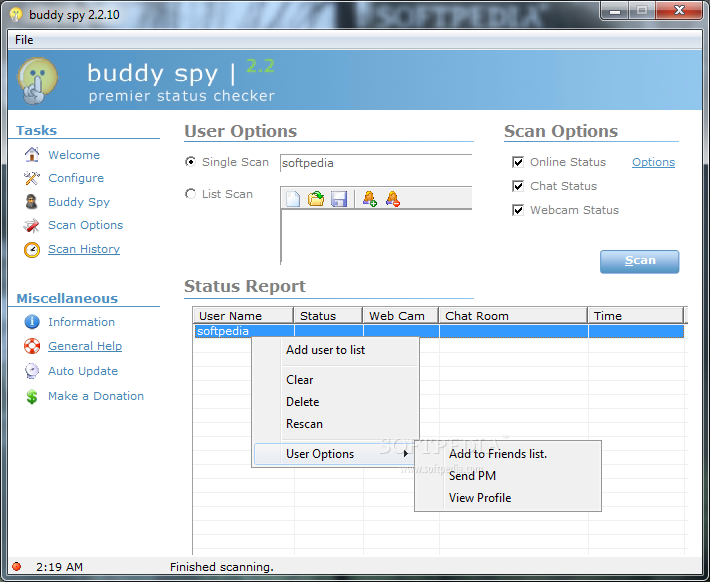The width and height of the screenshot is (710, 582).
Task: Expand the User Options submenu arrow
Action: pos(406,453)
